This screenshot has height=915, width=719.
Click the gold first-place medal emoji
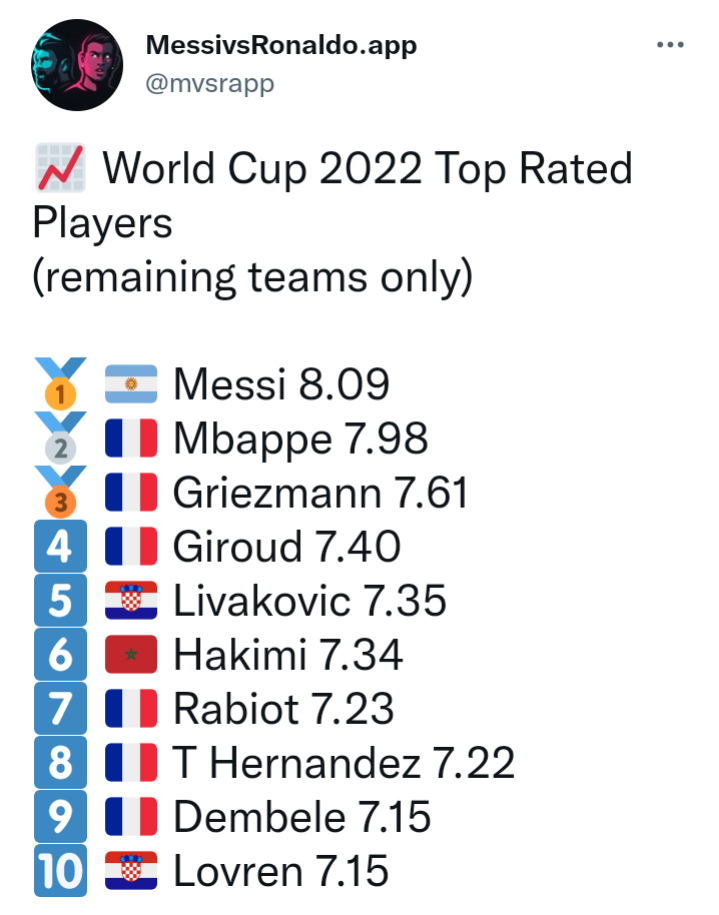60,383
